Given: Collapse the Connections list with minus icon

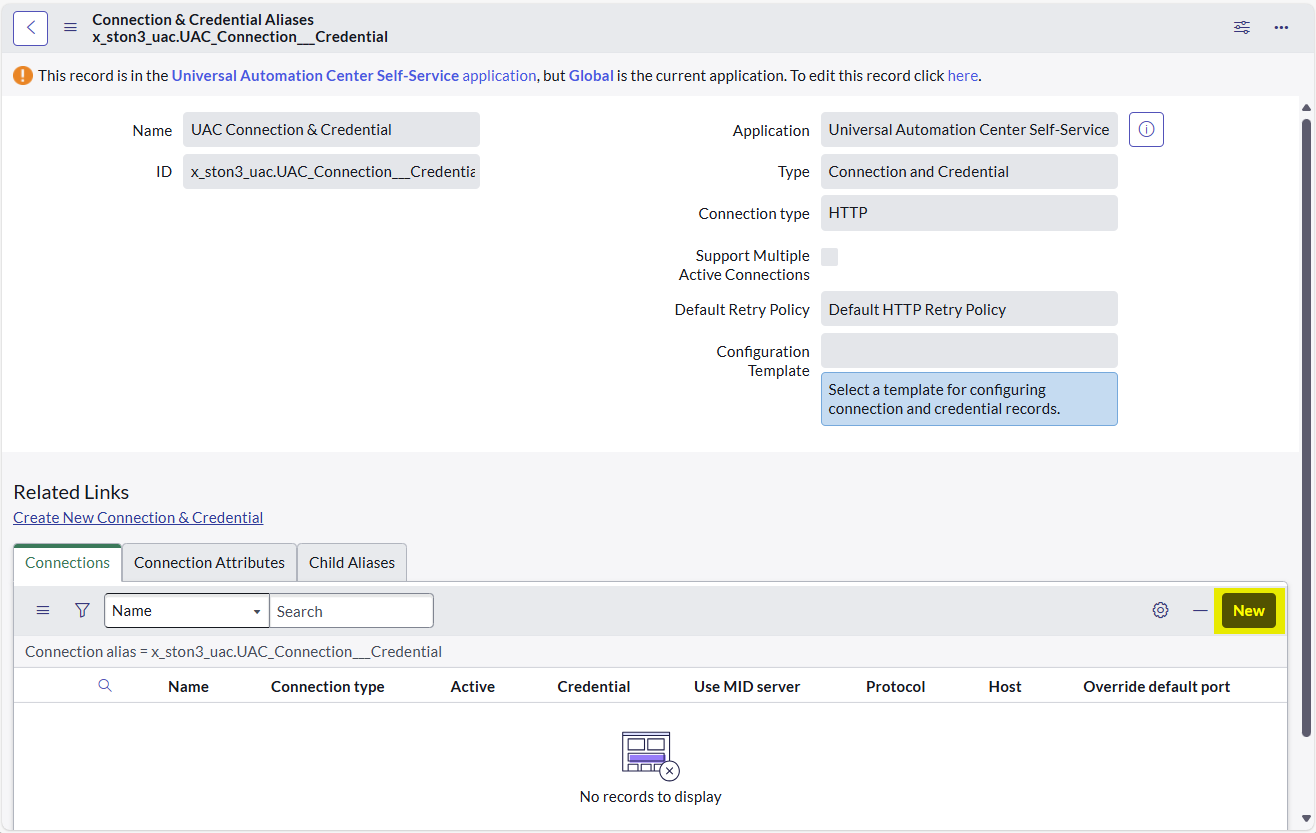Looking at the screenshot, I should pos(1200,610).
